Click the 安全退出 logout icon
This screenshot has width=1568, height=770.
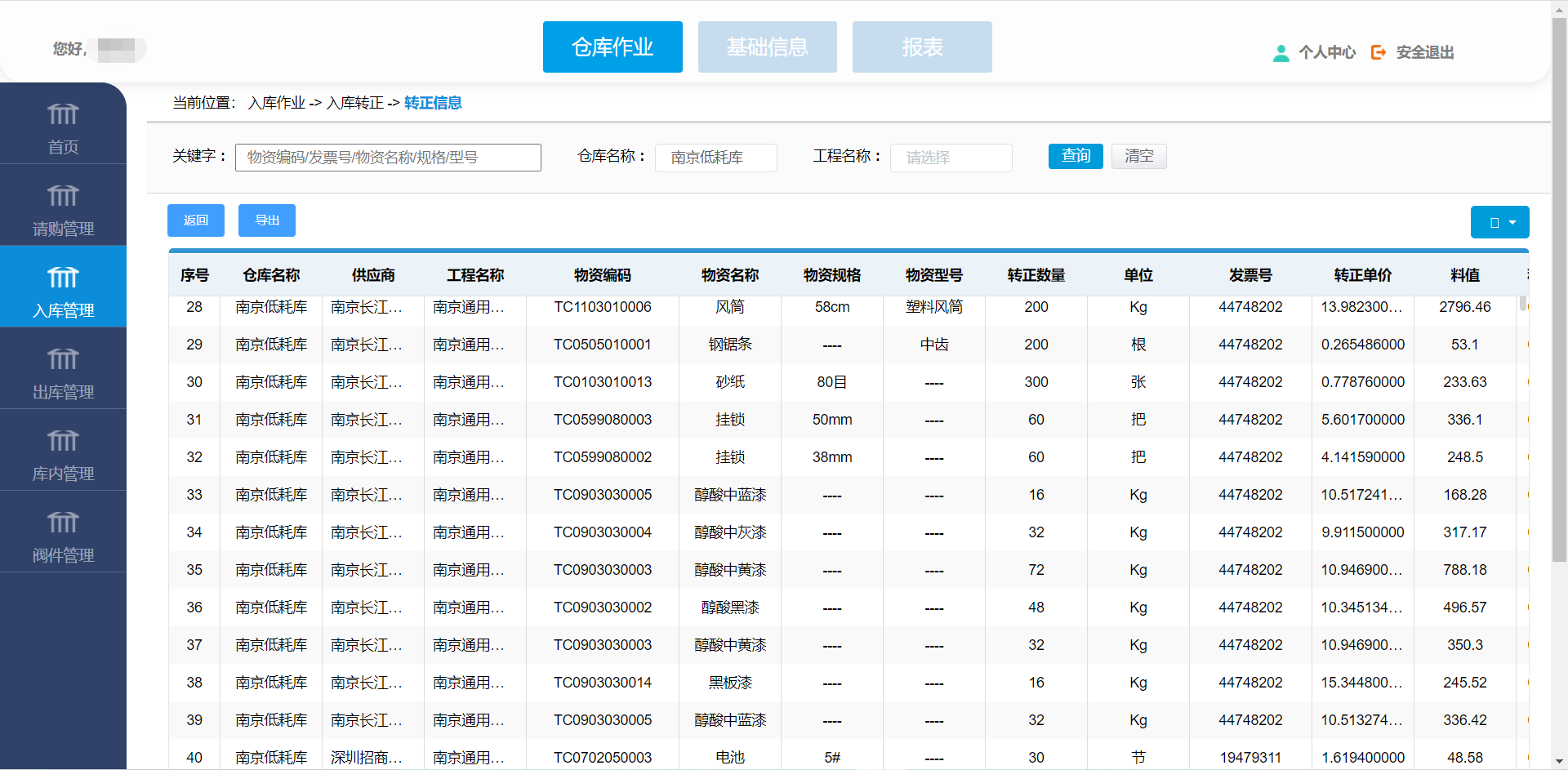coord(1379,52)
